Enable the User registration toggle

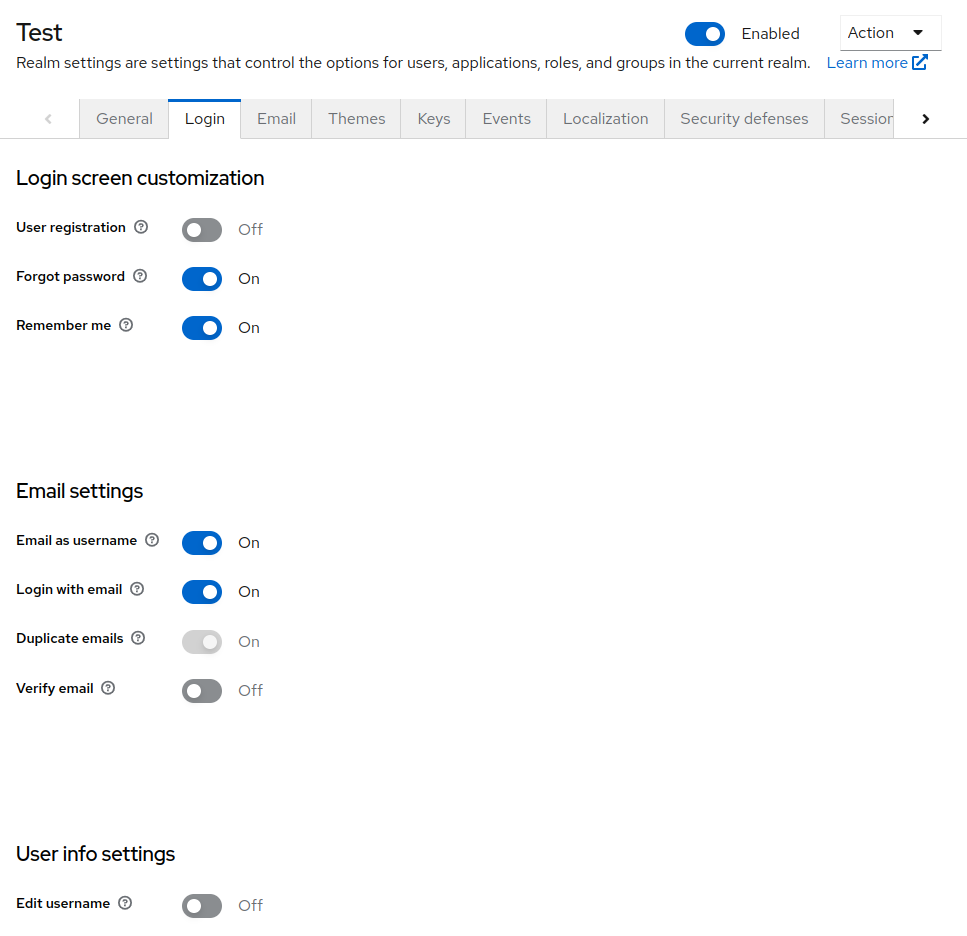coord(201,230)
